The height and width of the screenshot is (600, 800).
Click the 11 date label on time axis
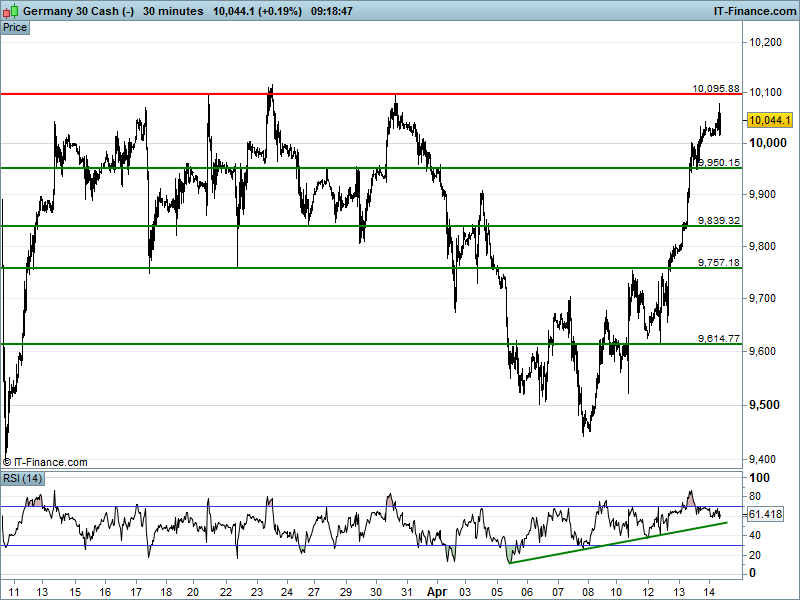pyautogui.click(x=14, y=592)
